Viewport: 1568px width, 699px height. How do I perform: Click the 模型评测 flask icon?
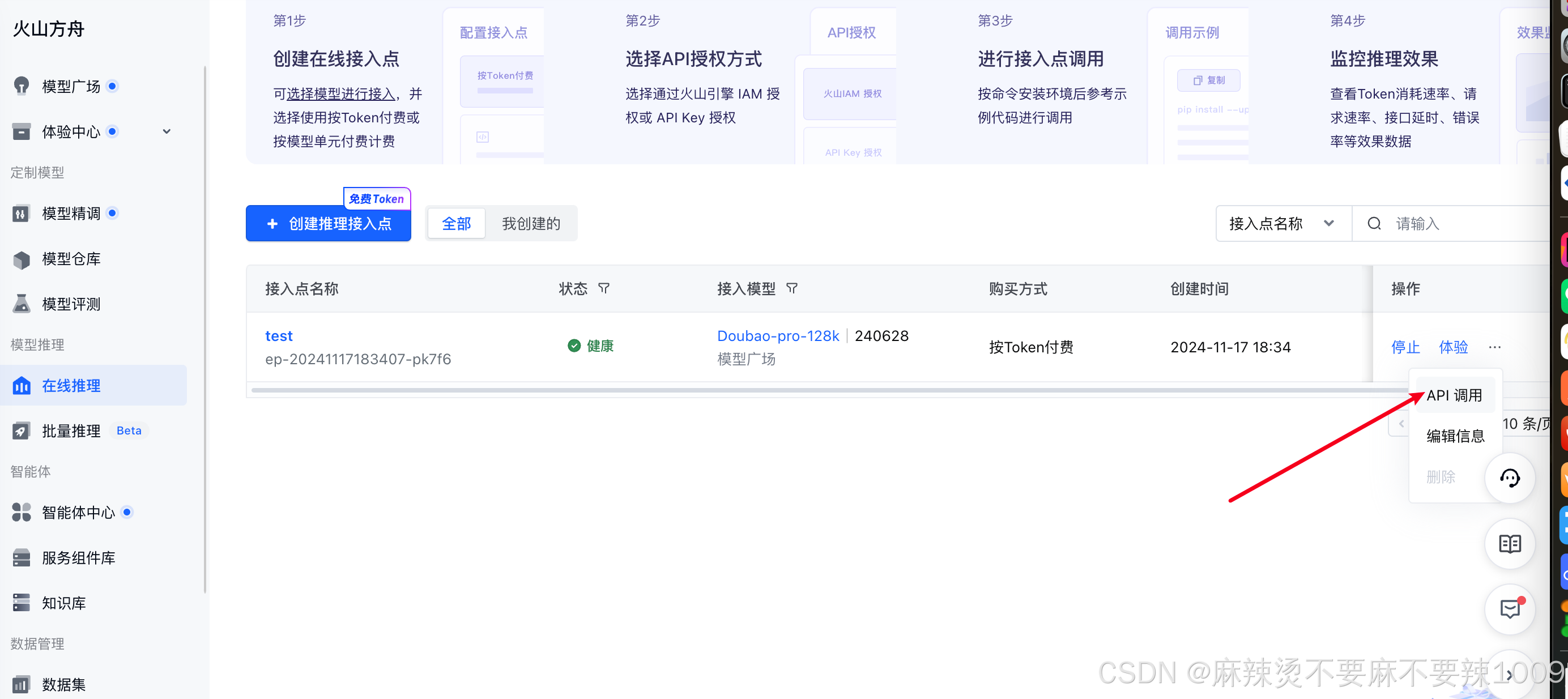click(x=22, y=304)
